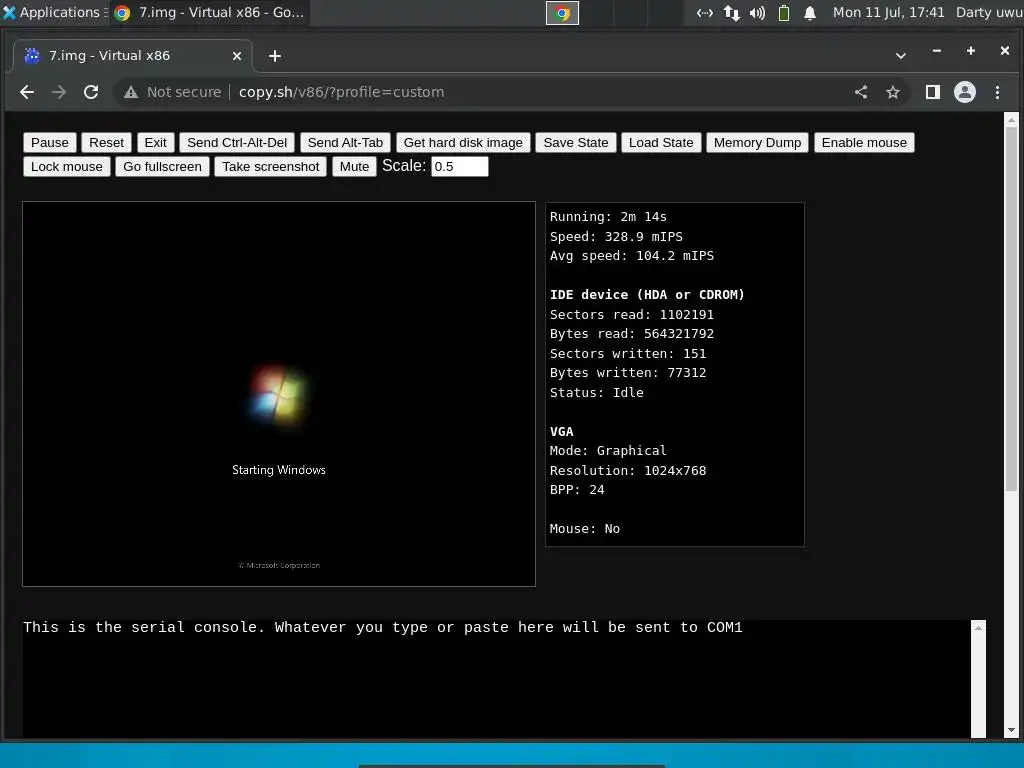The image size is (1024, 768).
Task: Click the Chrome workspace thumbnail in panel
Action: point(562,13)
